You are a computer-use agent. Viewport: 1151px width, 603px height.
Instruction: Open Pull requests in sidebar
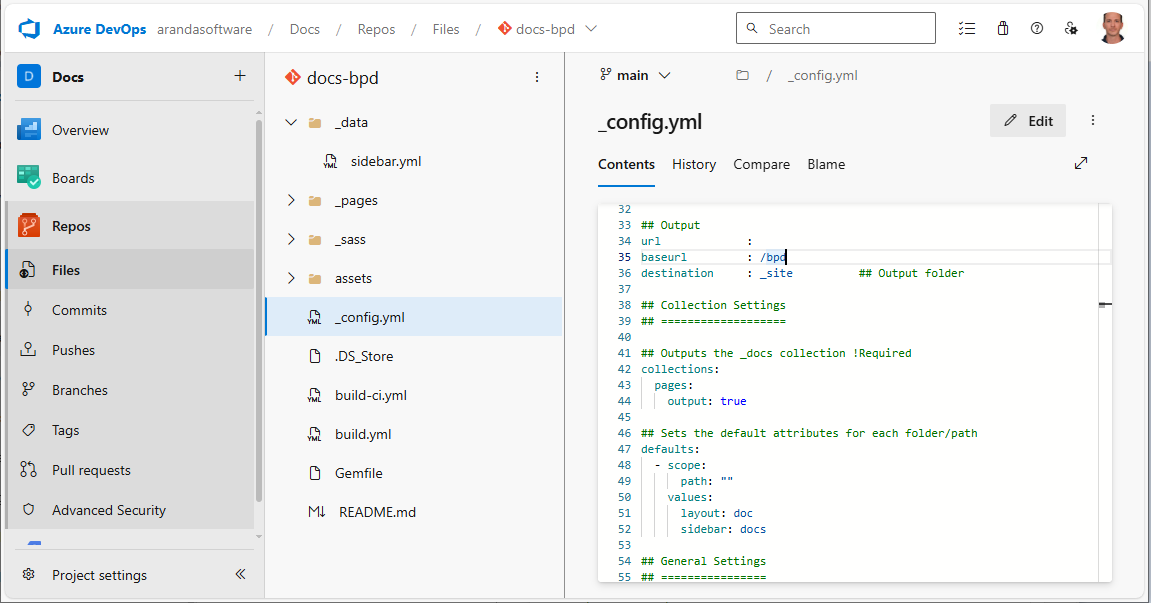pos(91,470)
